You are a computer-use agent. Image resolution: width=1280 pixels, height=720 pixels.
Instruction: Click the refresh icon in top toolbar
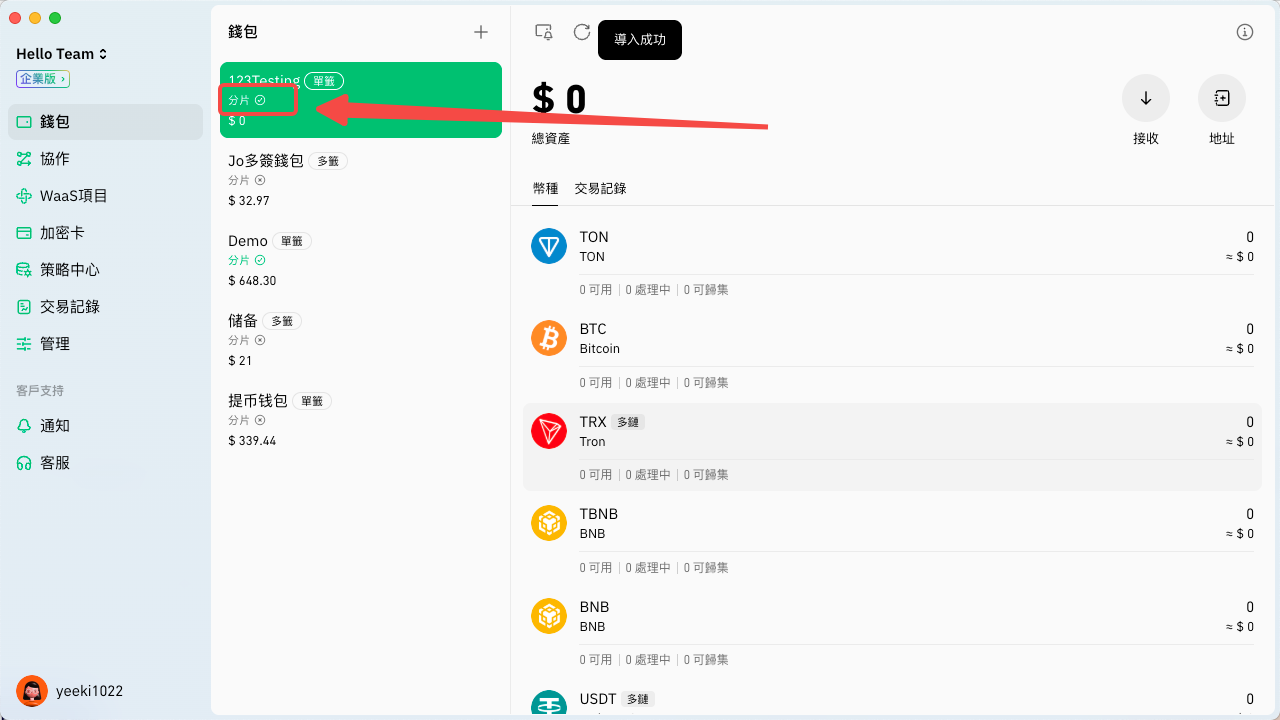[x=582, y=32]
